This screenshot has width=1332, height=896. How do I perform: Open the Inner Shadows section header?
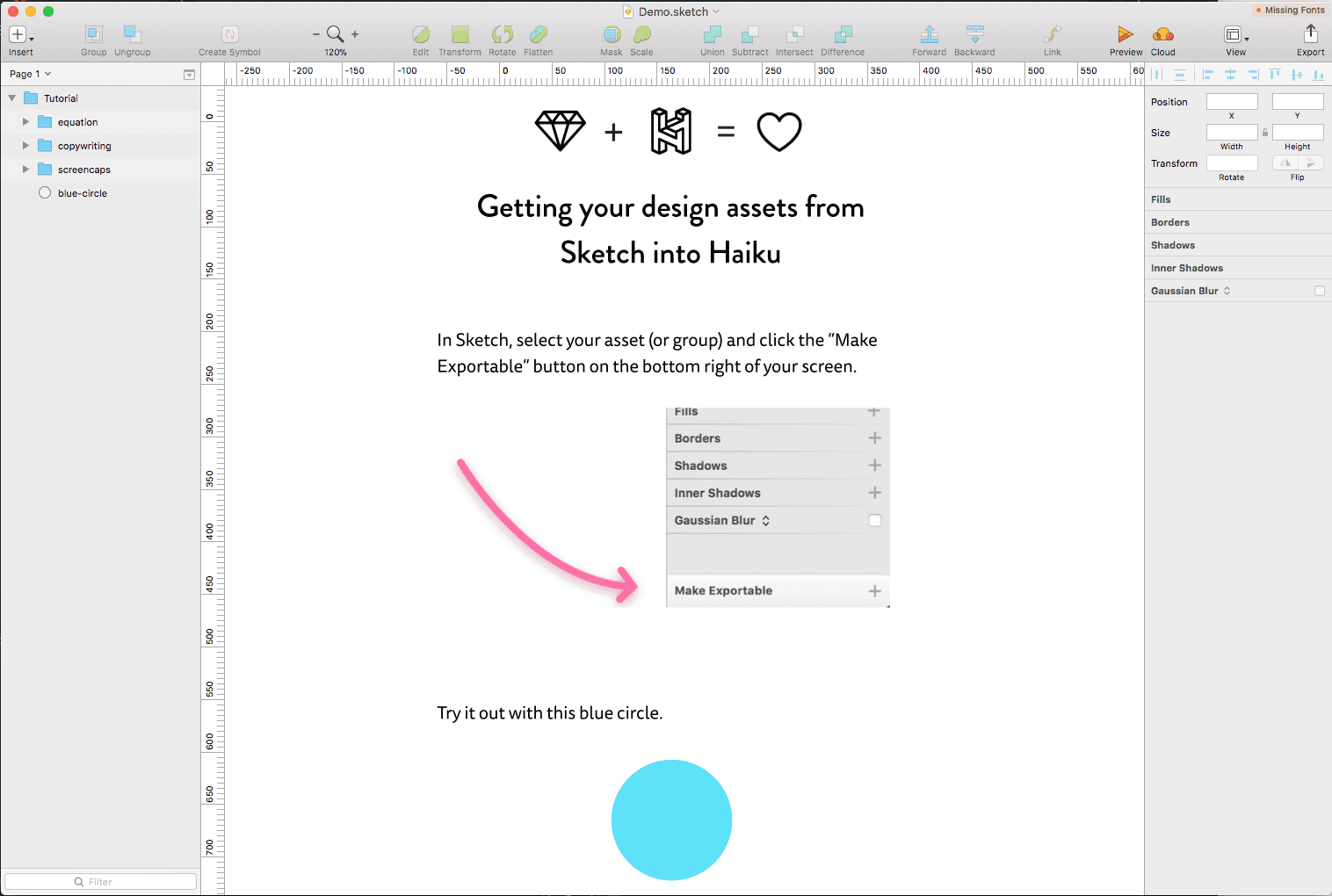pyautogui.click(x=1238, y=268)
